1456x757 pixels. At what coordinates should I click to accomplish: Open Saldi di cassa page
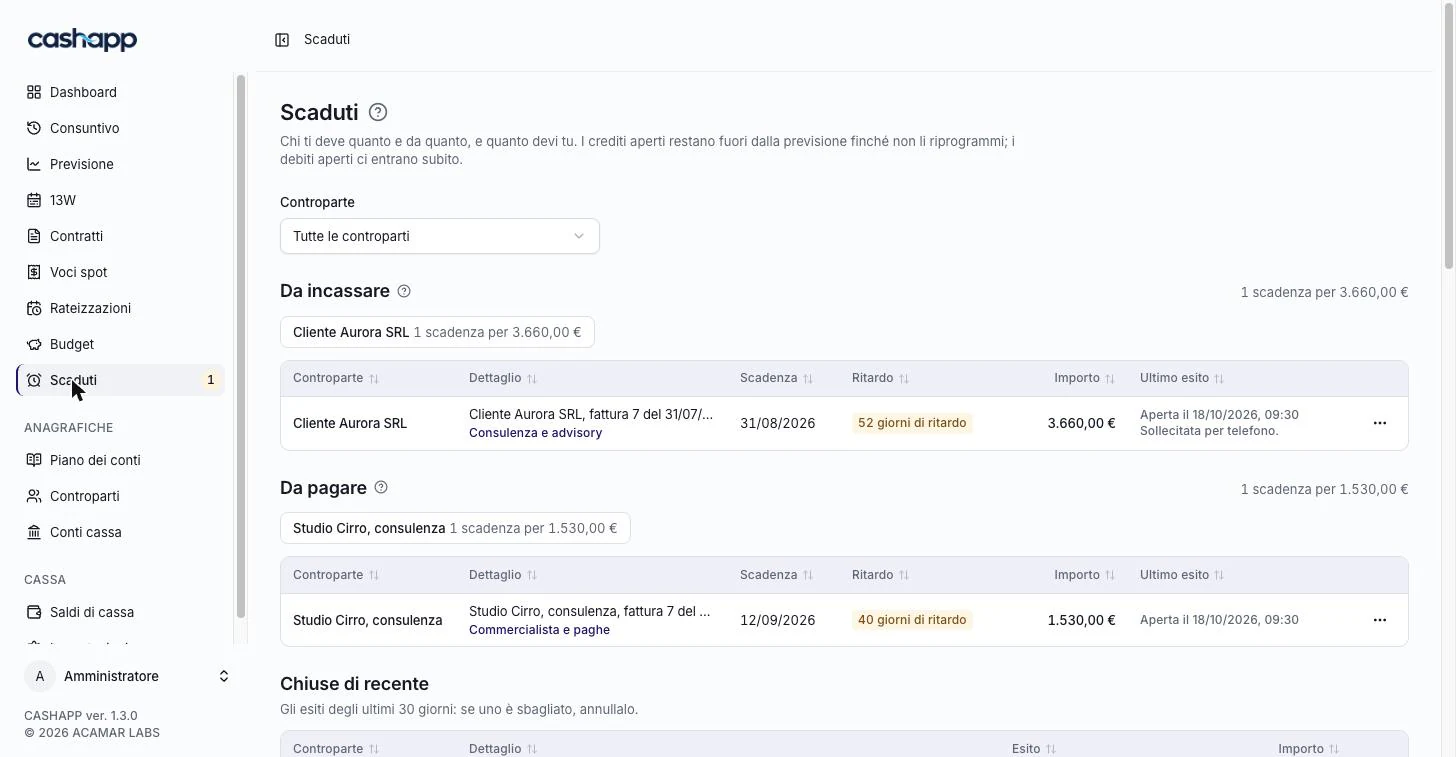click(x=120, y=612)
